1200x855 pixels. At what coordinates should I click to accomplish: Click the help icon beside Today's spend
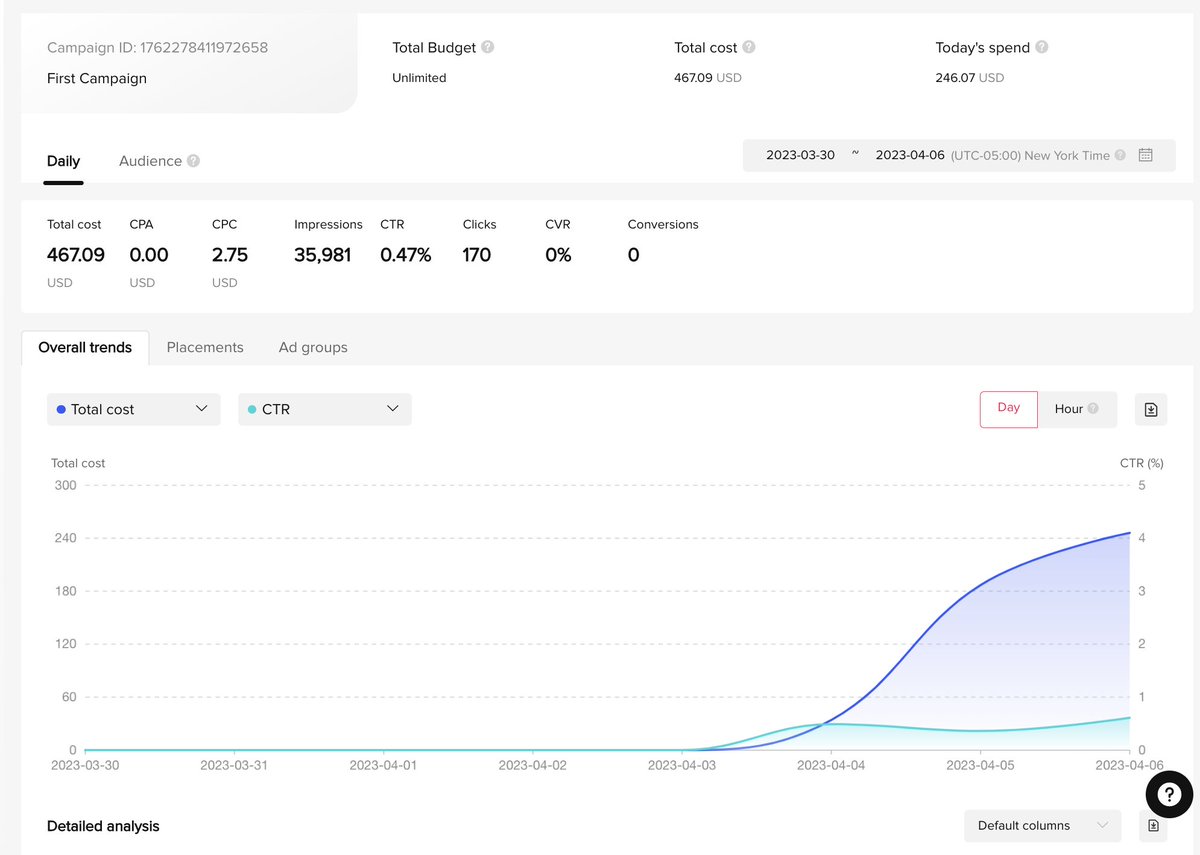click(x=1042, y=47)
